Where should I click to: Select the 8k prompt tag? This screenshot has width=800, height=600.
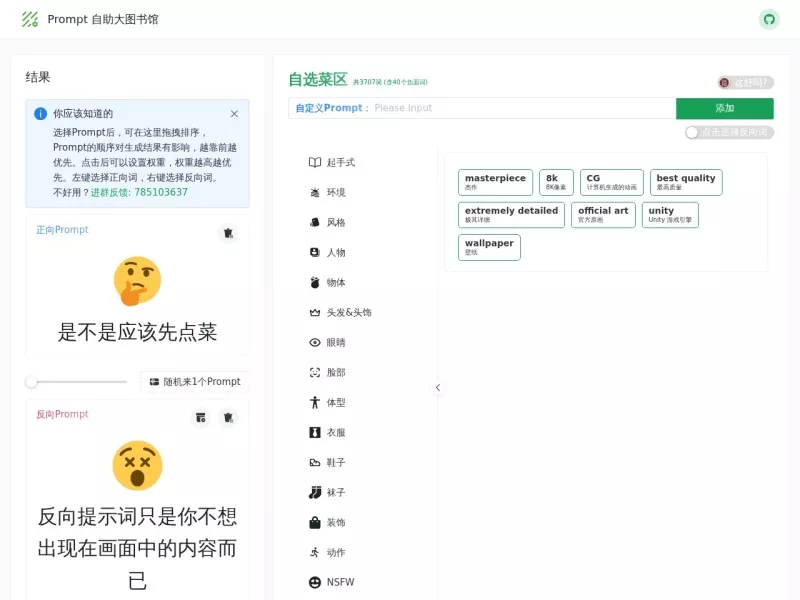coord(556,182)
